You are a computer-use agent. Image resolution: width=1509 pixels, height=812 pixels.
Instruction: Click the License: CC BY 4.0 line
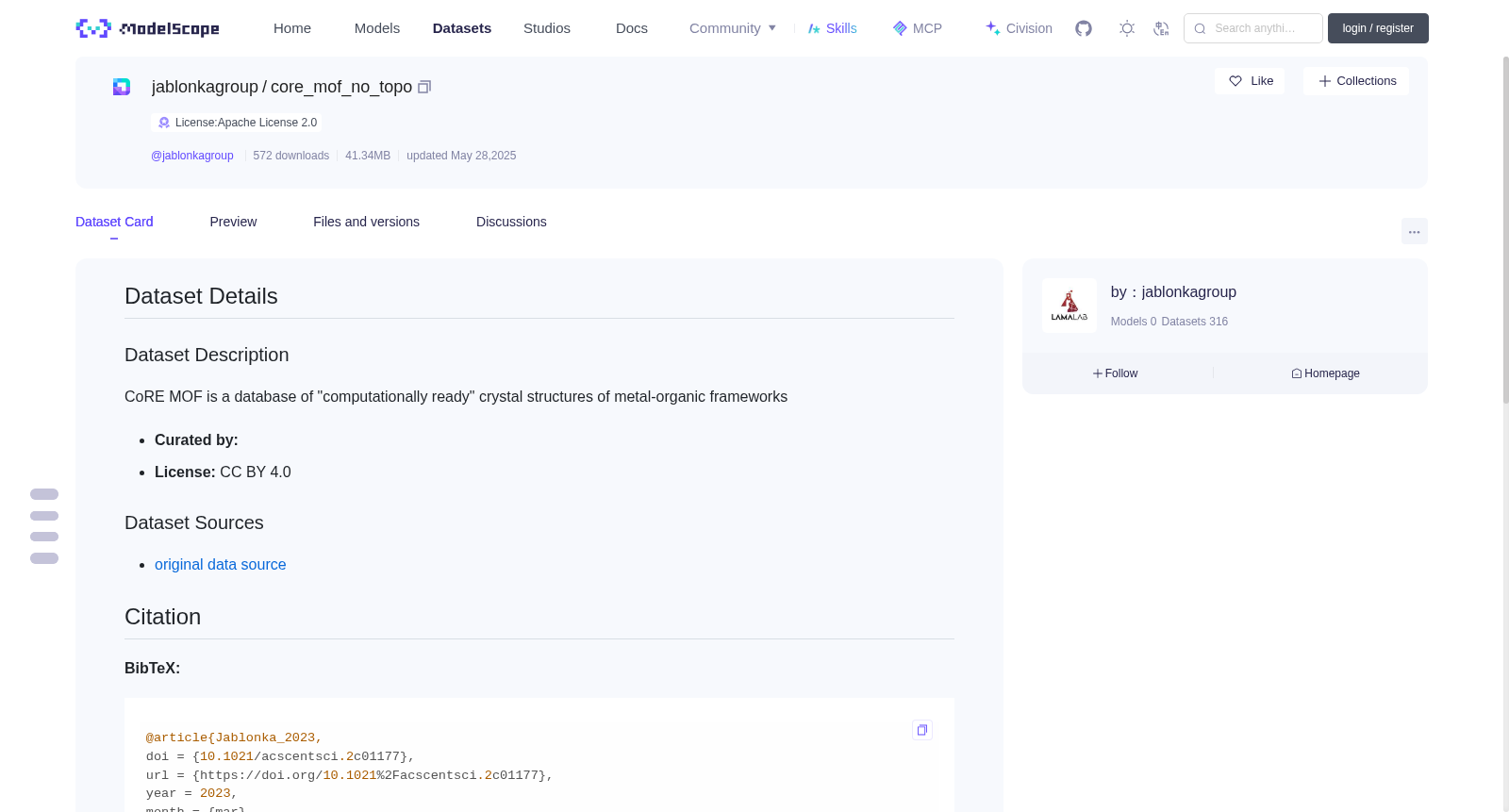pos(223,472)
